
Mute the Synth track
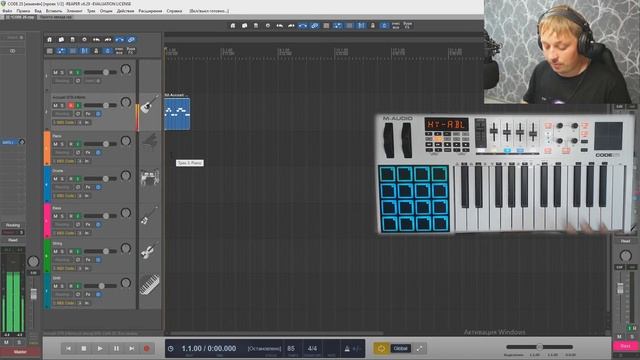(56, 286)
